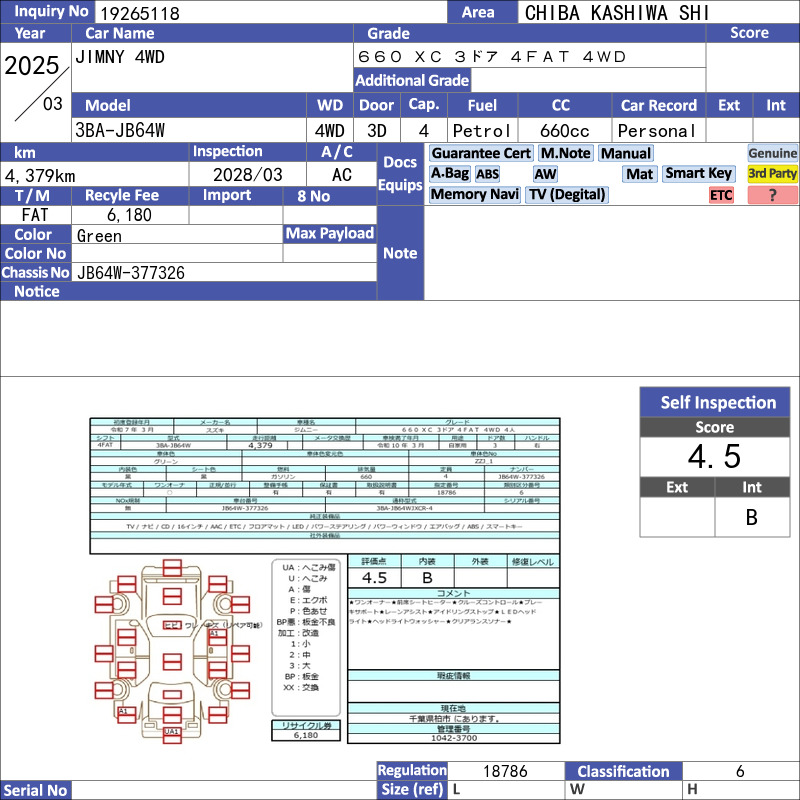The width and height of the screenshot is (800, 800).
Task: Click the month value 03 under year
Action: tap(53, 104)
